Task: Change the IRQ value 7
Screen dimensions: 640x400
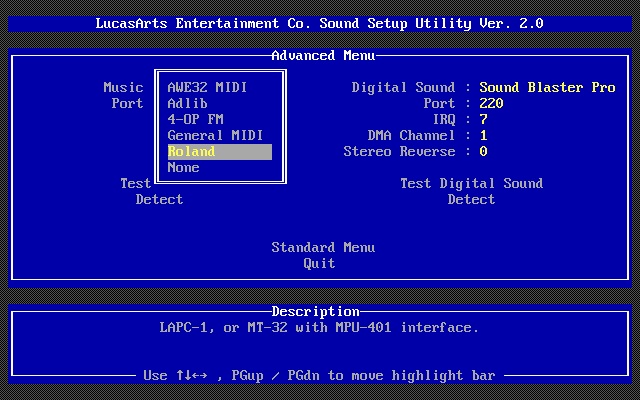Action: [483, 119]
